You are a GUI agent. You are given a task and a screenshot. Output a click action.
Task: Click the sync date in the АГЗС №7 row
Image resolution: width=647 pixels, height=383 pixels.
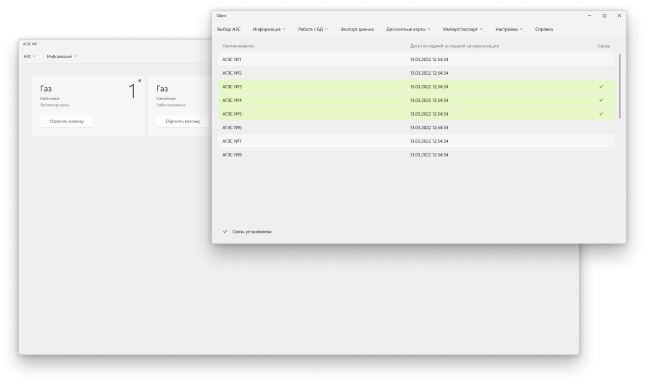(429, 141)
